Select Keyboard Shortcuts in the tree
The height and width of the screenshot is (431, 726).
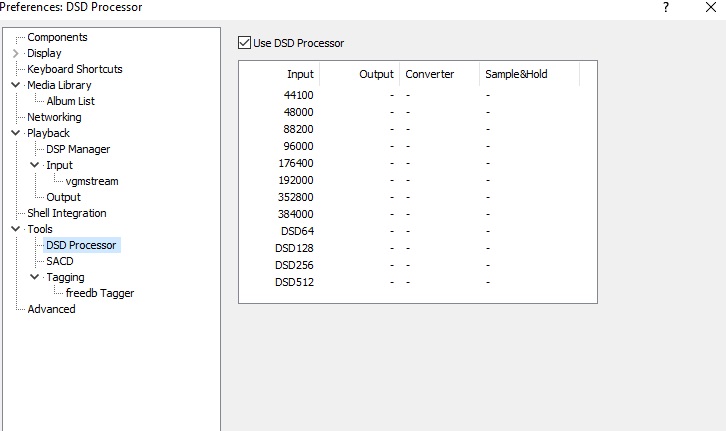point(74,69)
